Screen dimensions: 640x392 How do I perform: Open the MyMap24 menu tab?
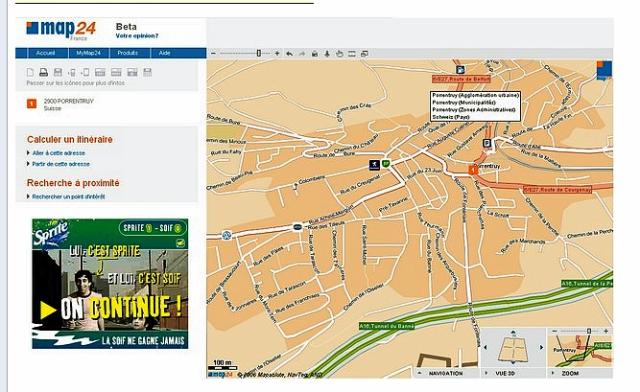coord(88,53)
